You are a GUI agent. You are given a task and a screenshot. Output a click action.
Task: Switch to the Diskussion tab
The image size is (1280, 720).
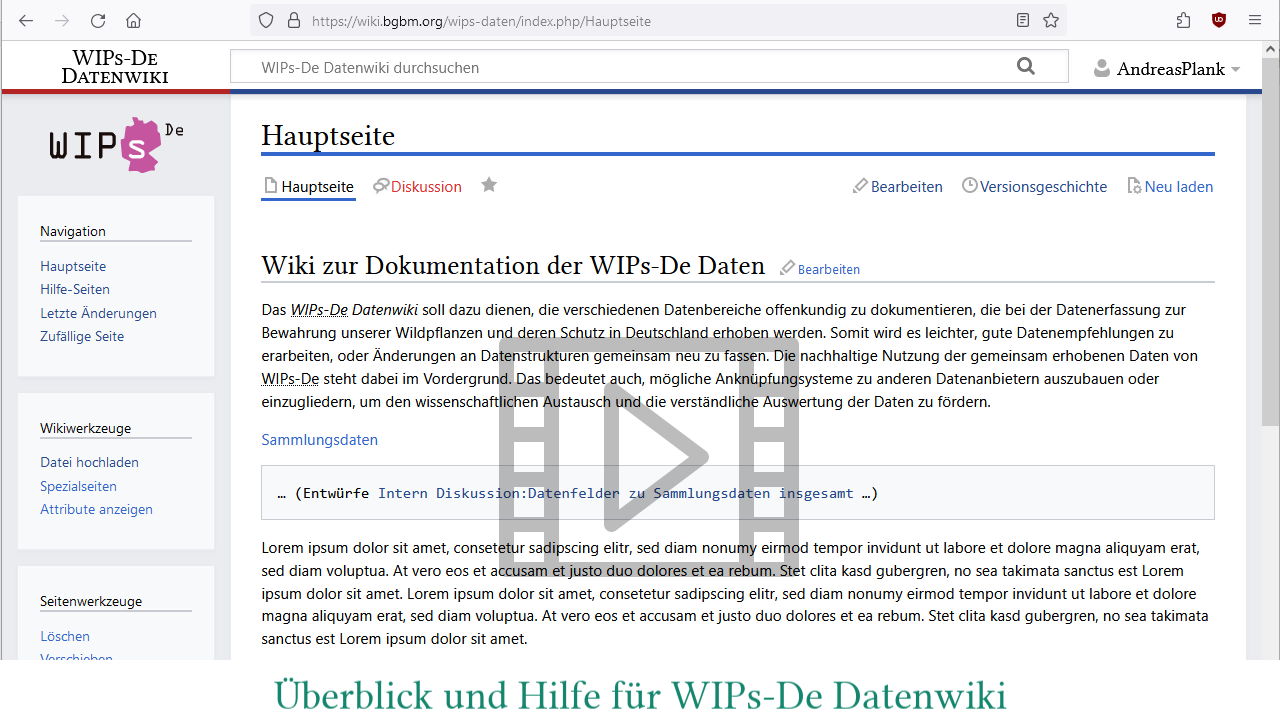(x=425, y=187)
